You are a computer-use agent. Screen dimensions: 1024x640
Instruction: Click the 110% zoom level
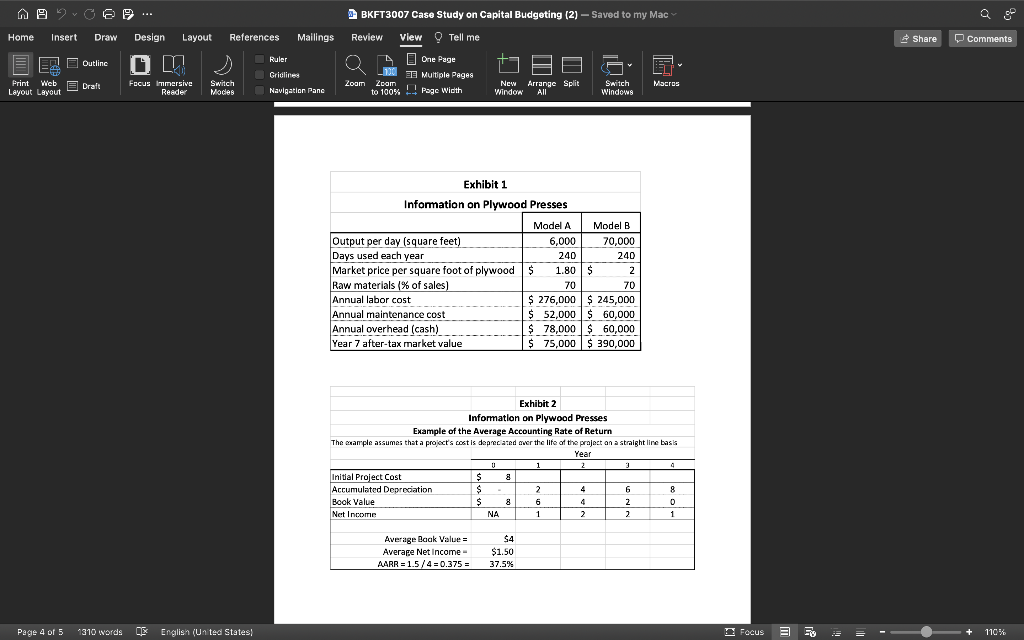[x=995, y=632]
